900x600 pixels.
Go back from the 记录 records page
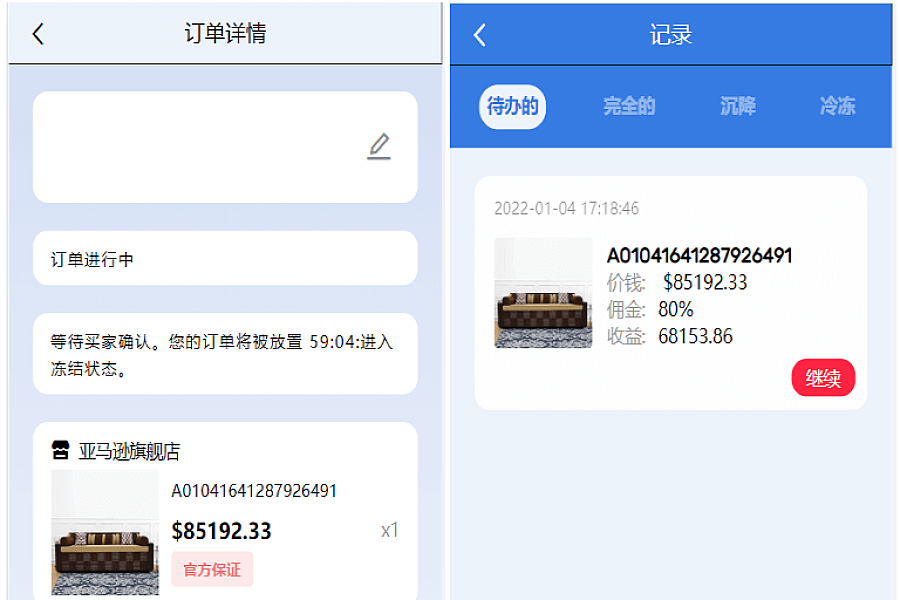point(480,35)
